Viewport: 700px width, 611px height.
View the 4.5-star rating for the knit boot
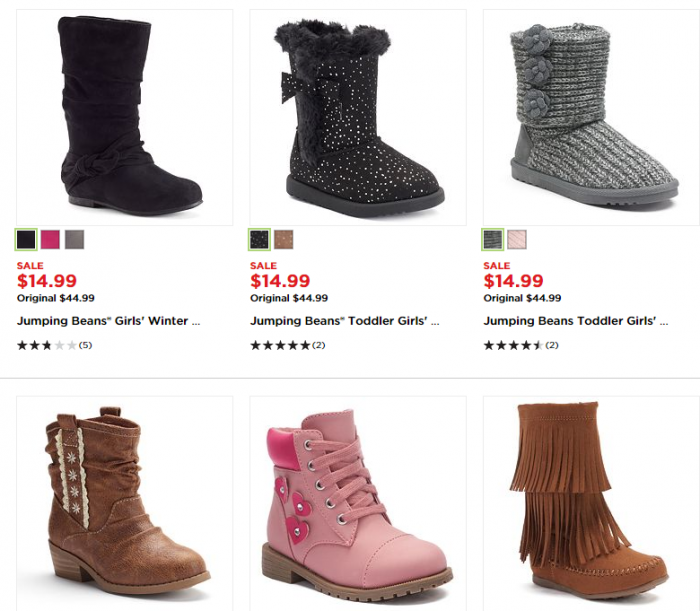click(x=521, y=345)
